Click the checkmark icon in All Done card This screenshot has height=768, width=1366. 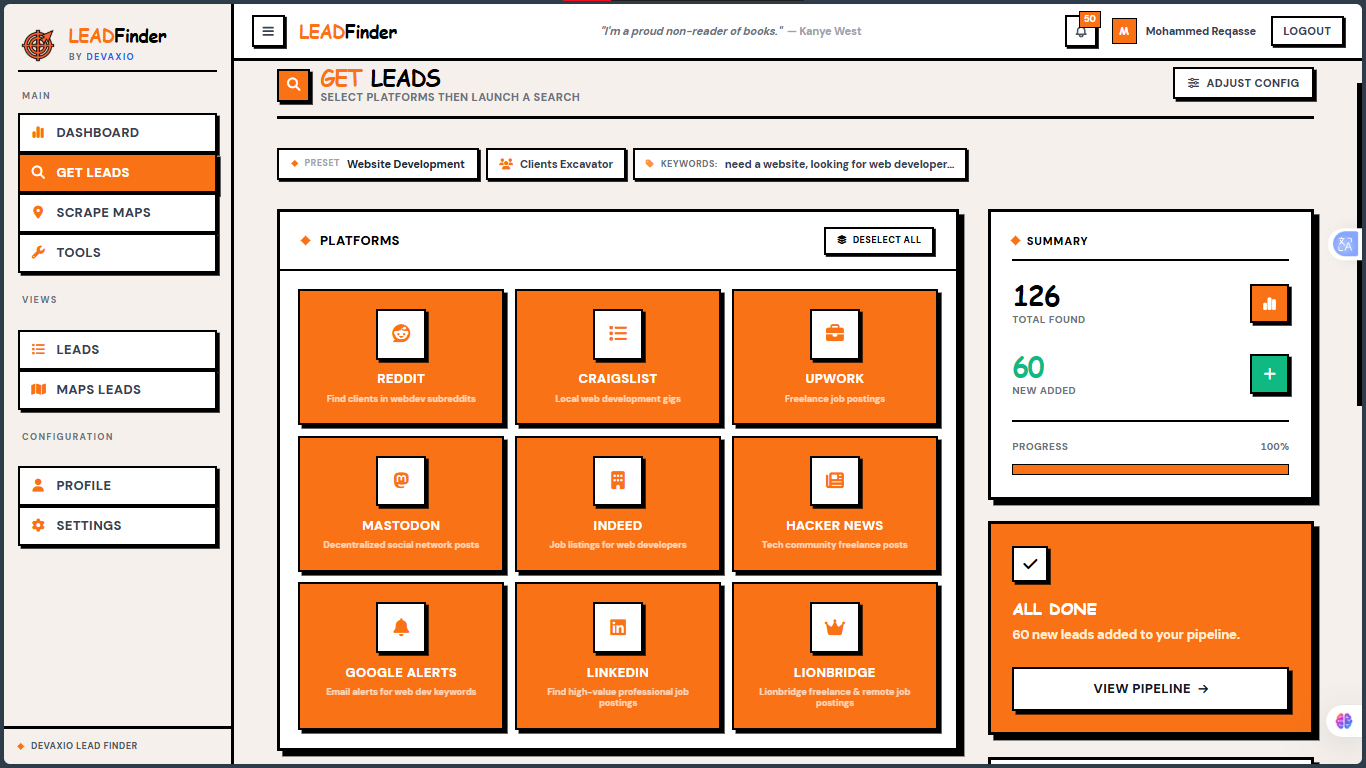pyautogui.click(x=1030, y=564)
